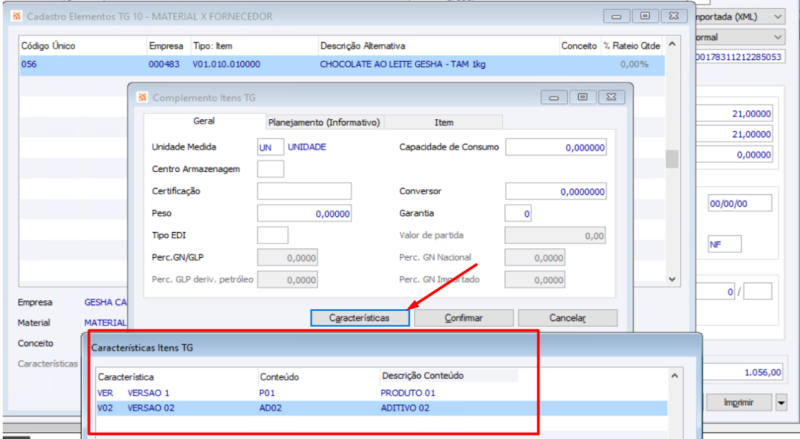Click the background field showing 0,00000
Viewport: 800px width, 439px height.
735,155
